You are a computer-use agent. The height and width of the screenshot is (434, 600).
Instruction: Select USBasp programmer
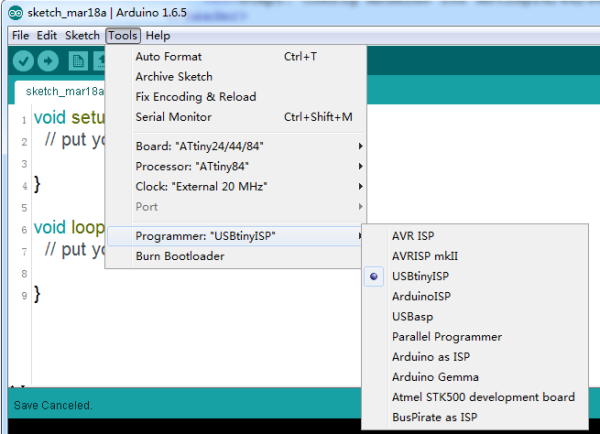click(474, 317)
